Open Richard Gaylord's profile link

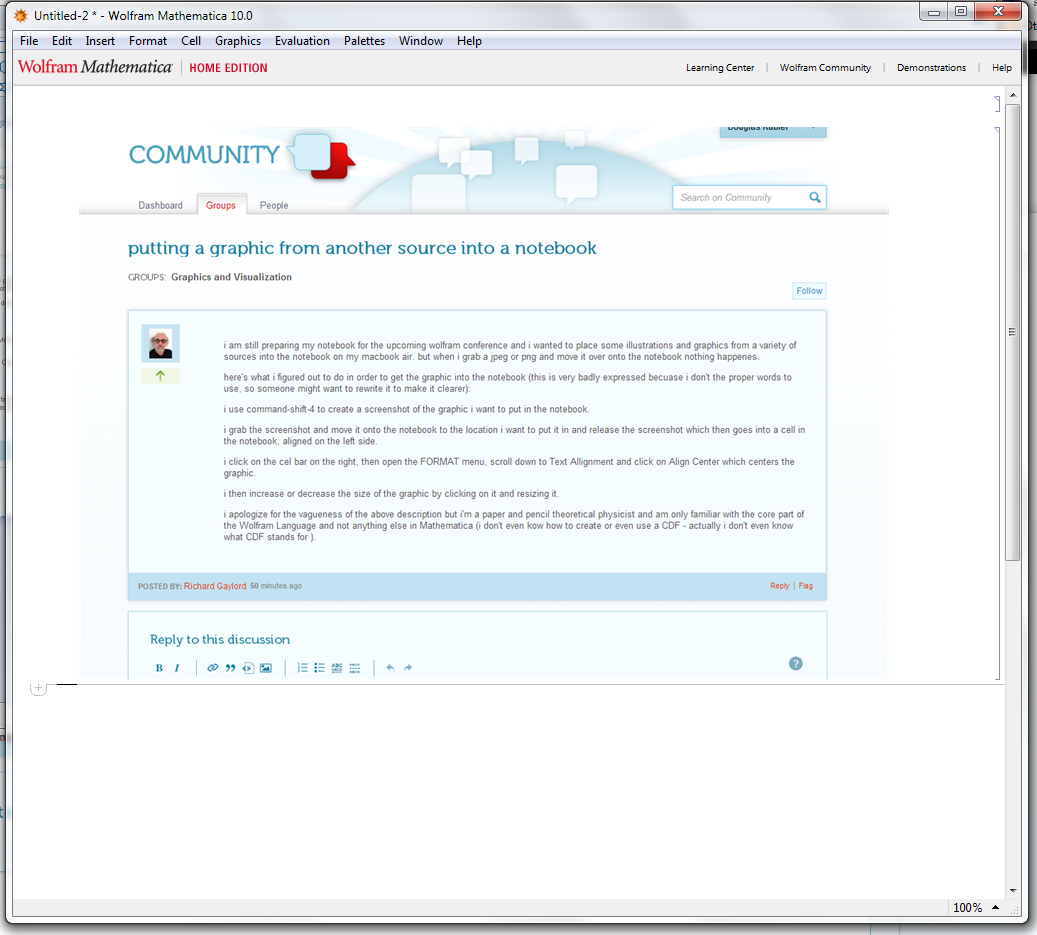click(x=215, y=586)
